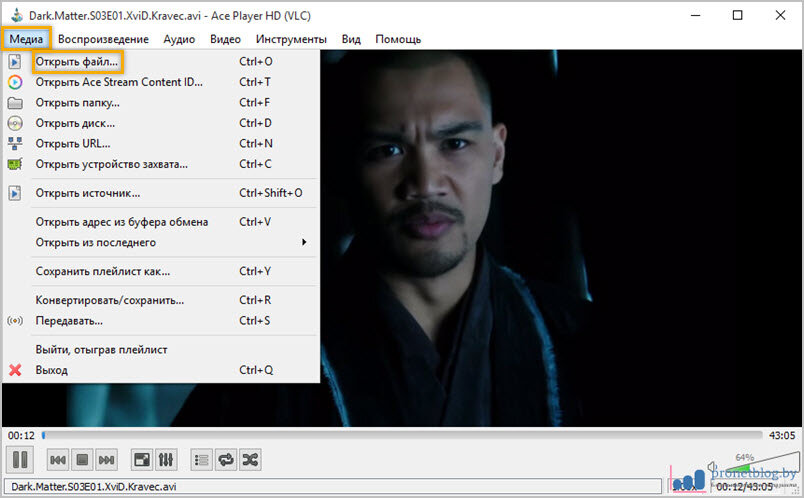Open the Медиа menu
804x498 pixels.
coord(26,39)
